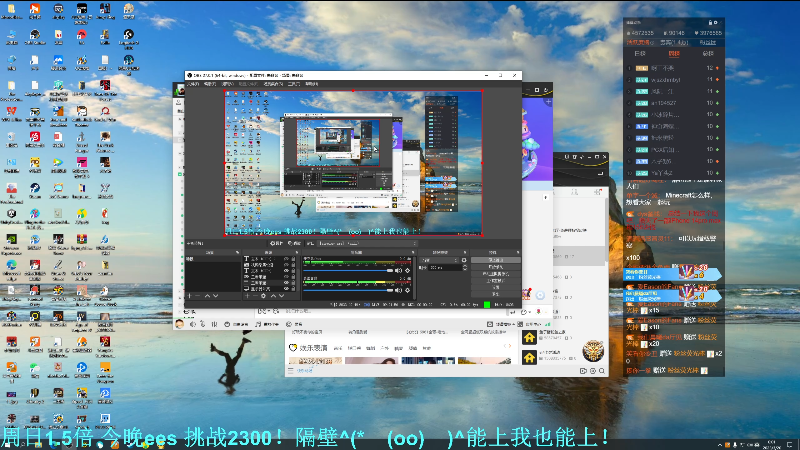
Task: Toggle visibility of highlighted fifth source row
Action: [x=286, y=283]
